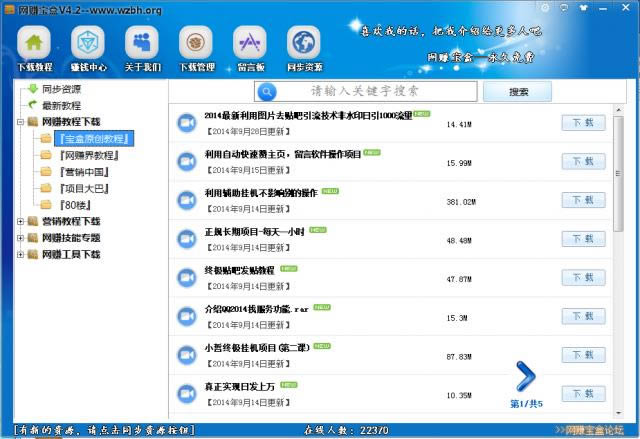
Task: Click the video icon for 利用辅助挂机
Action: pyautogui.click(x=187, y=200)
